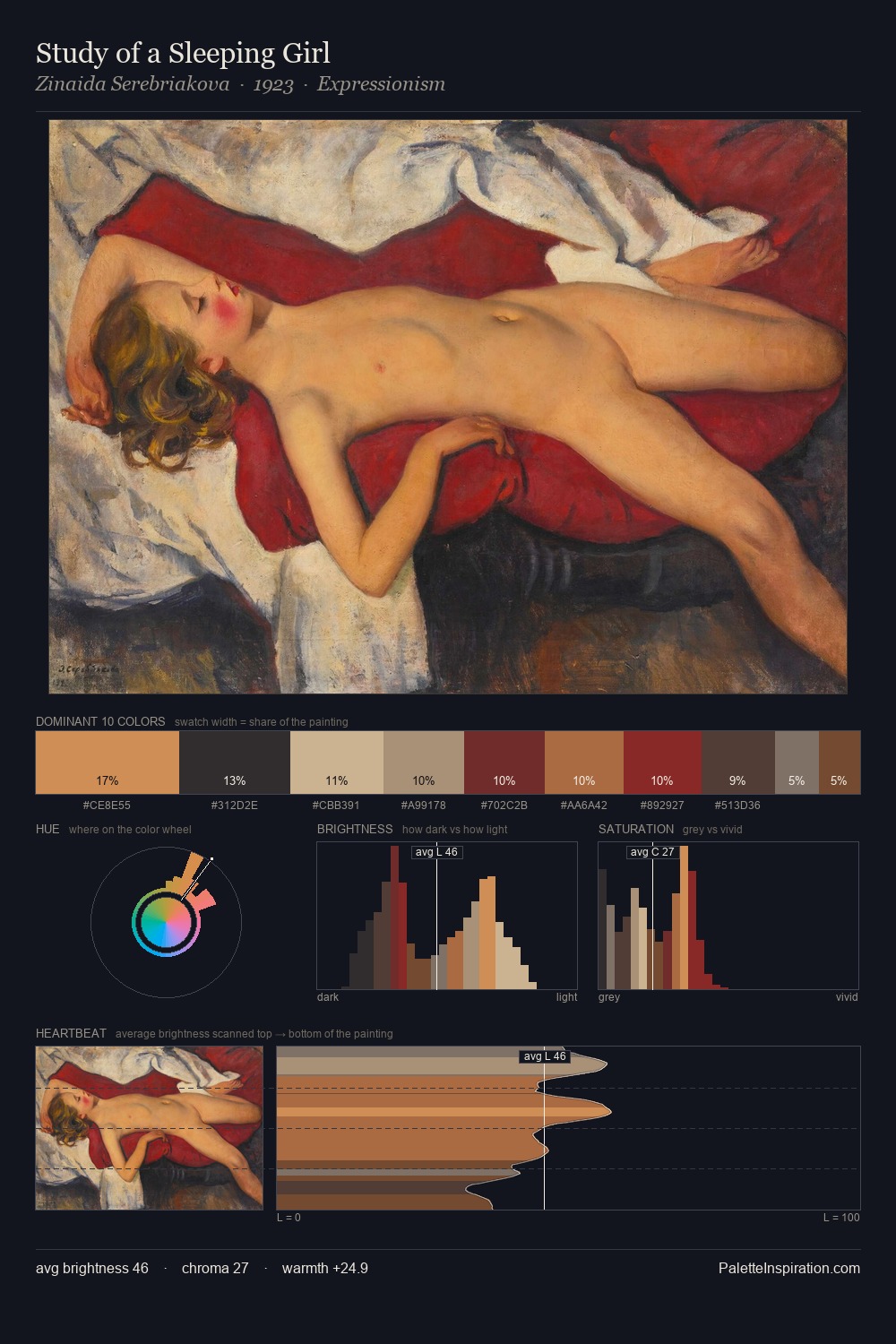Click the L = 100 axis label
The height and width of the screenshot is (1344, 896).
(841, 1218)
